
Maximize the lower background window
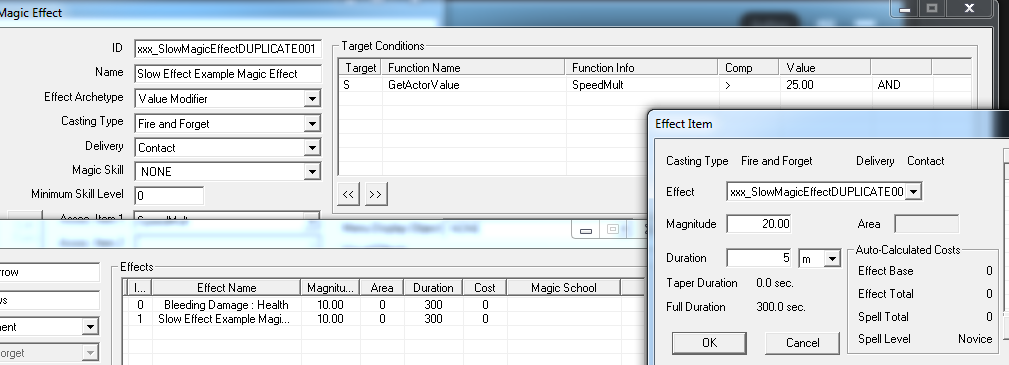[x=613, y=229]
